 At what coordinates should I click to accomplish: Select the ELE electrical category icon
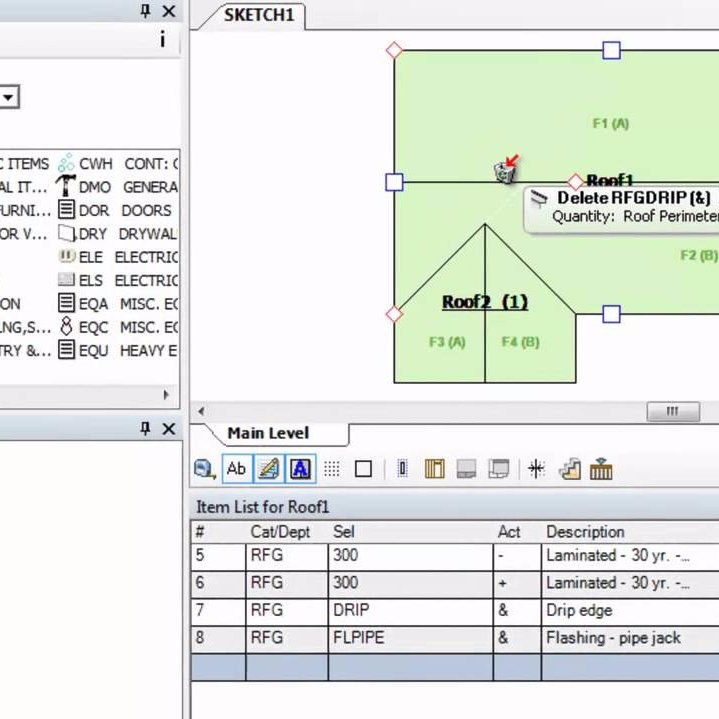(x=66, y=257)
